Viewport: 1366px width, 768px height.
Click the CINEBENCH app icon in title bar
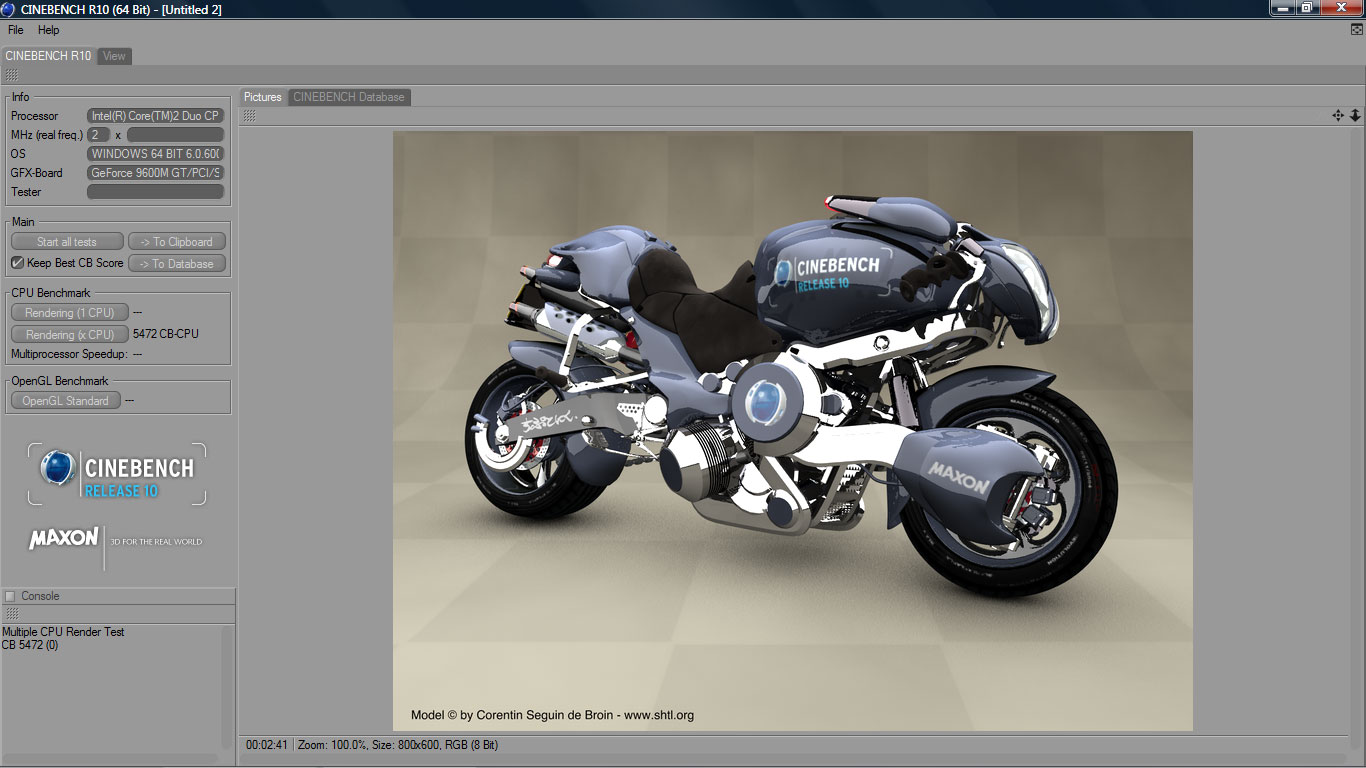[9, 9]
